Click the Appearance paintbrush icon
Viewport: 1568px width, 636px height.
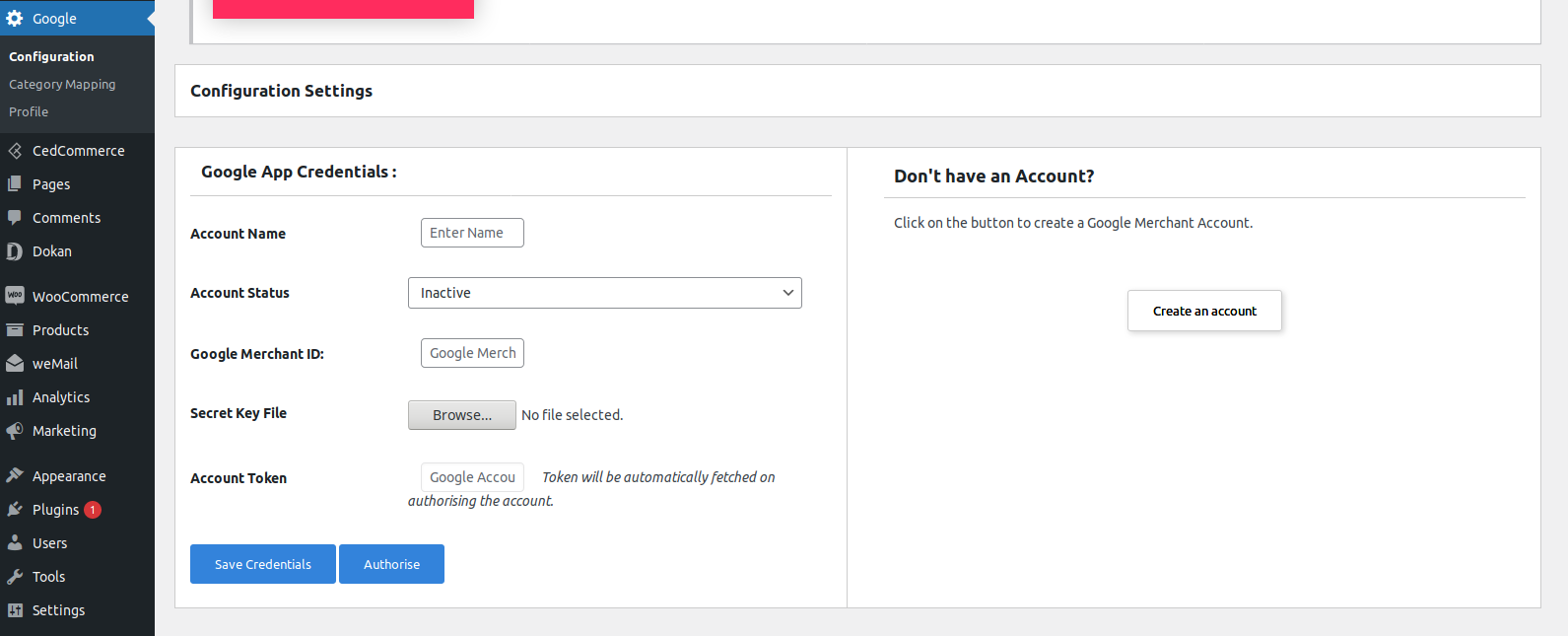pos(15,475)
